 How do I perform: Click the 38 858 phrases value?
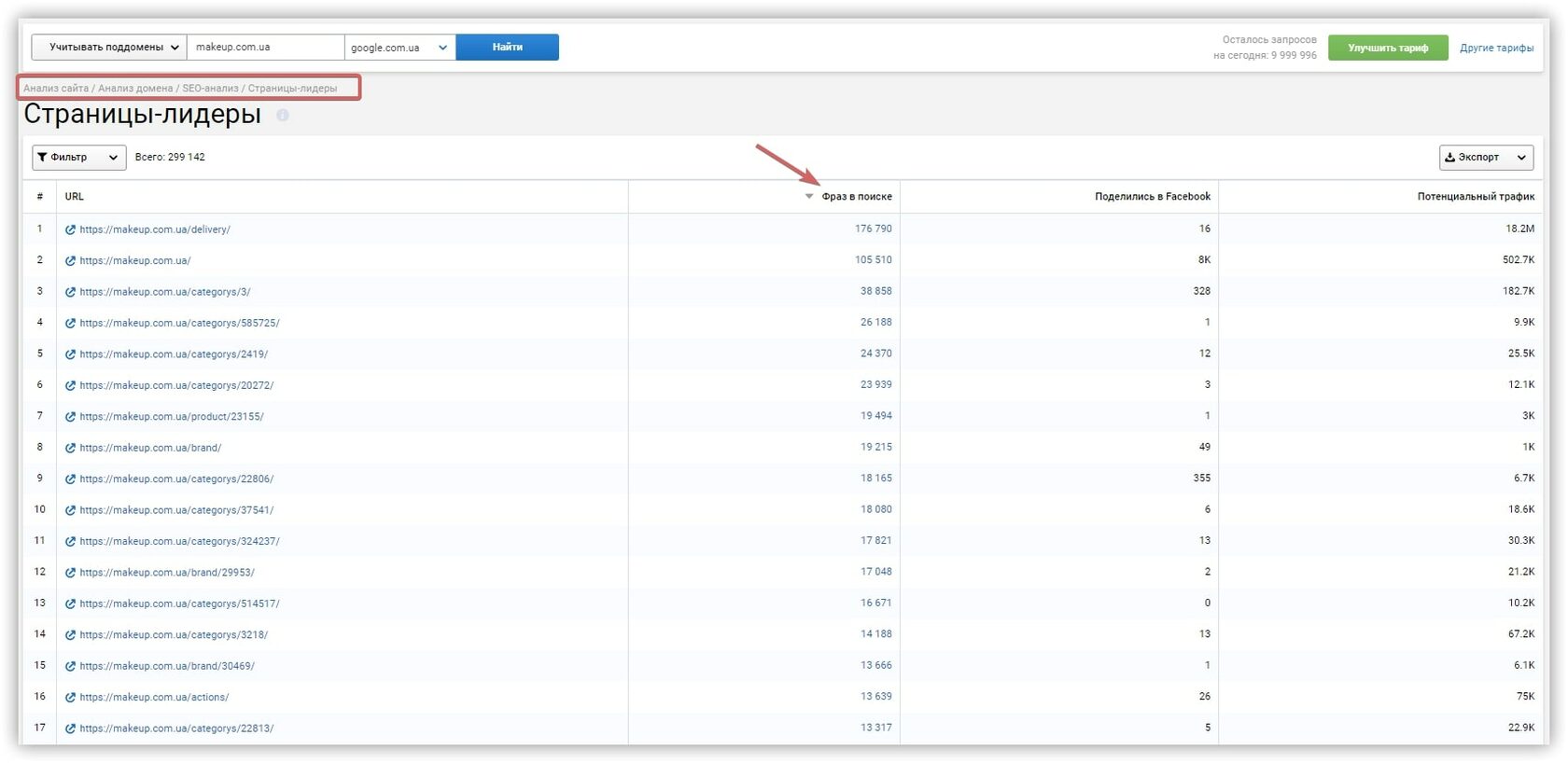click(x=876, y=291)
